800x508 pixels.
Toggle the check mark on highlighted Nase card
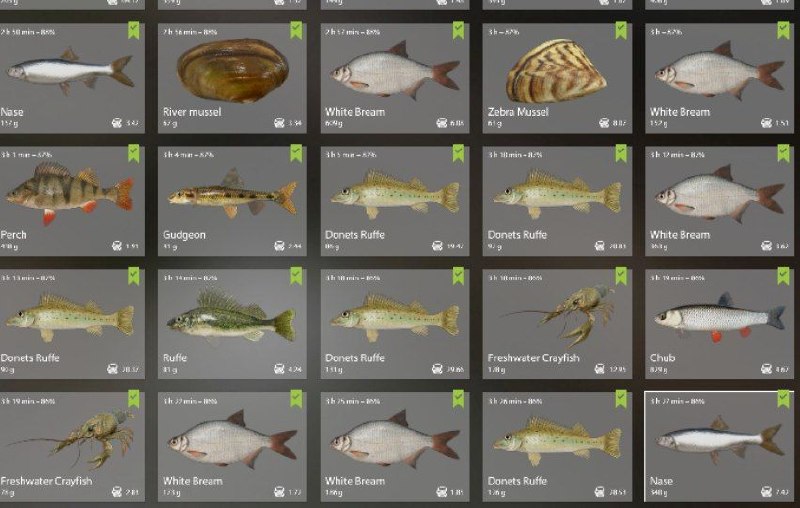click(x=783, y=399)
